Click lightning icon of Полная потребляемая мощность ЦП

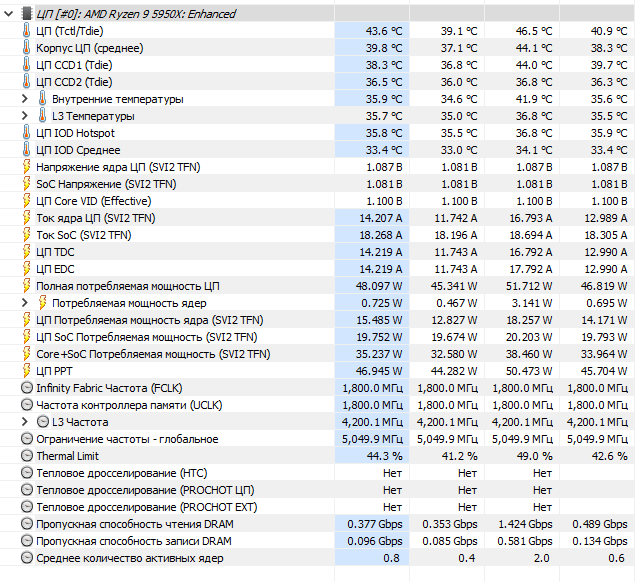pyautogui.click(x=26, y=286)
